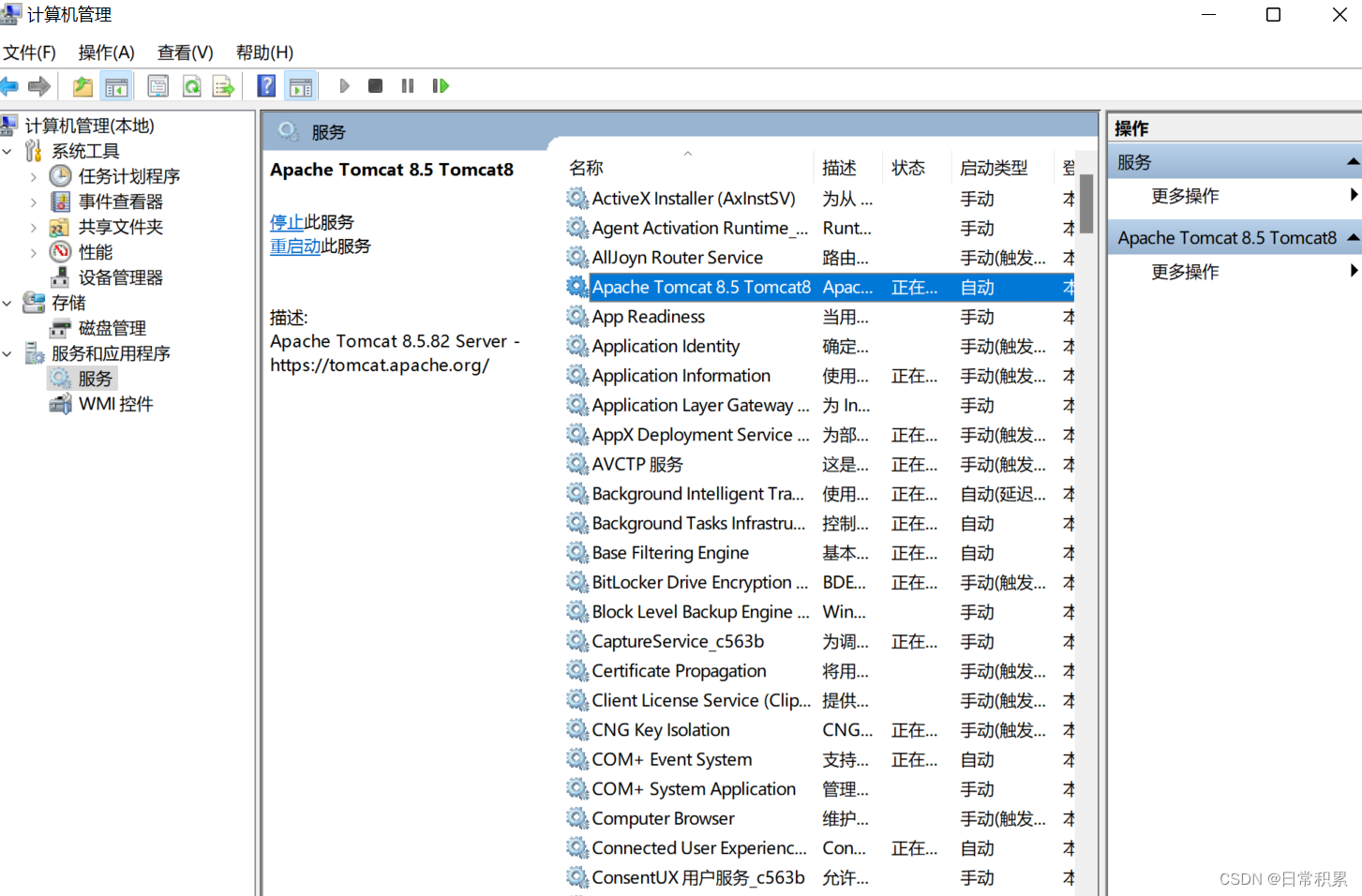The width and height of the screenshot is (1362, 896).
Task: Select the Apache Tomcat 8.5 Tomcat8 service row
Action: pyautogui.click(x=820, y=288)
